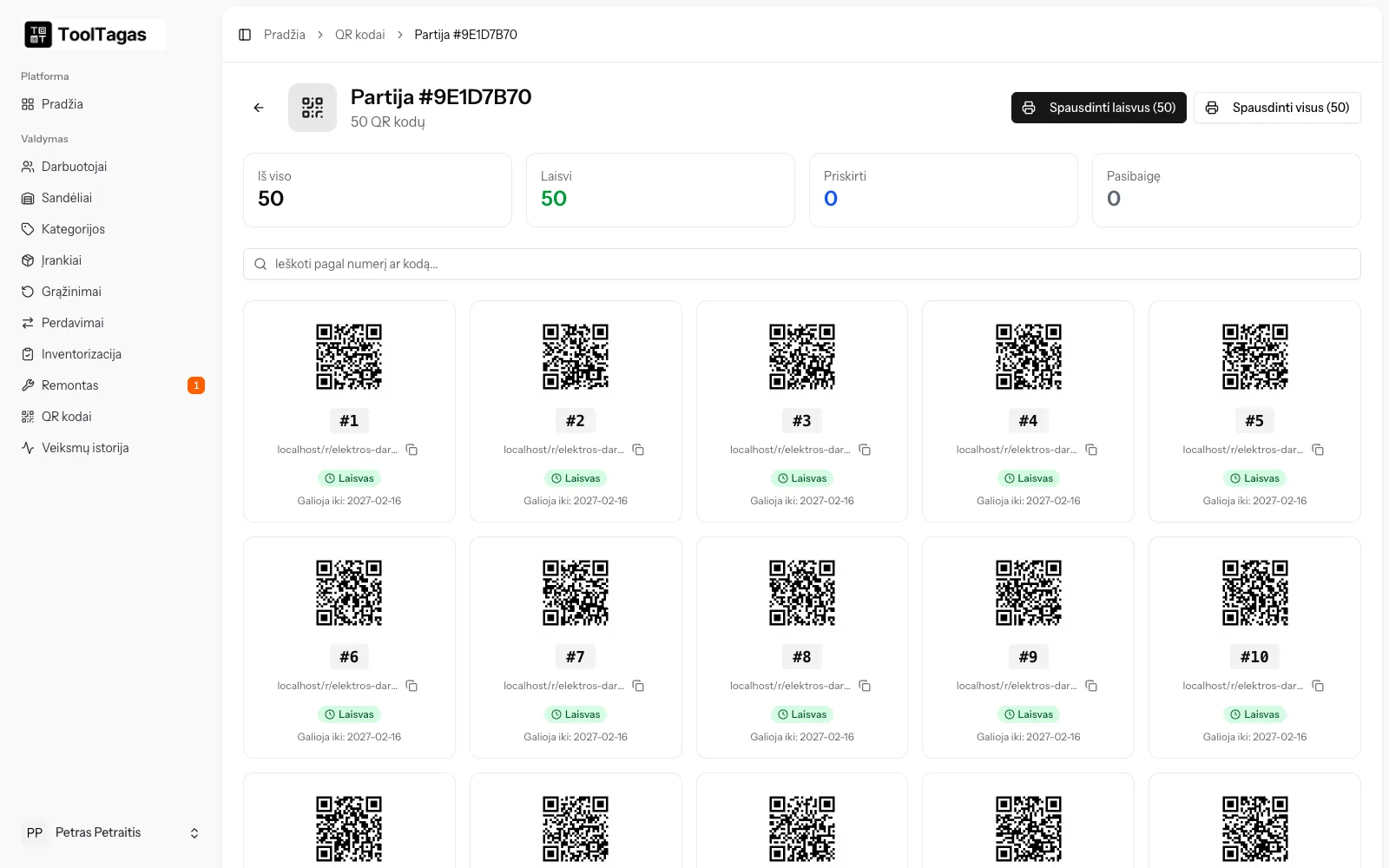
Task: Open Veiksmų istorija section
Action: click(111, 448)
